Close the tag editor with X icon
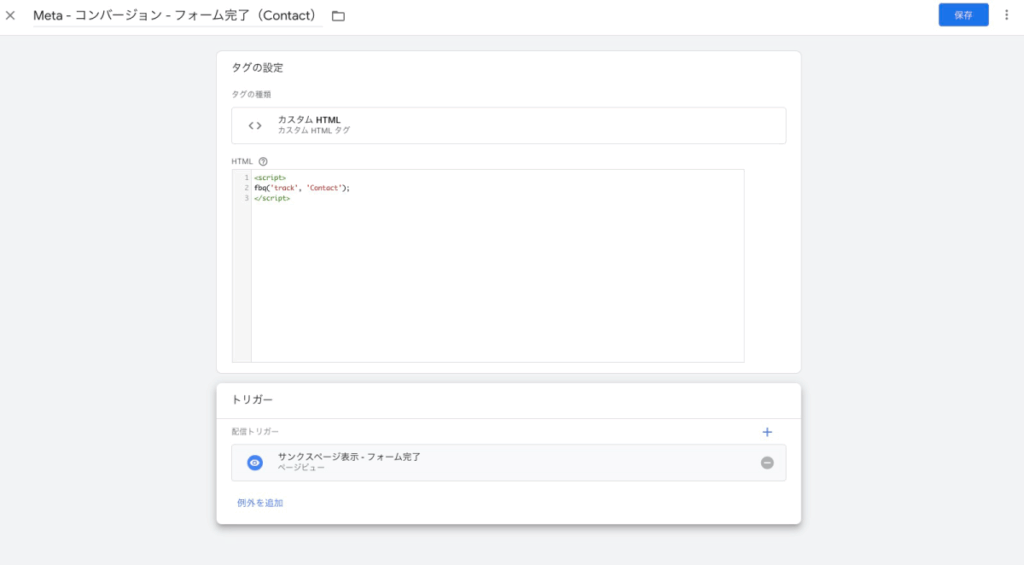Screen dimensions: 1024x565 10,15
